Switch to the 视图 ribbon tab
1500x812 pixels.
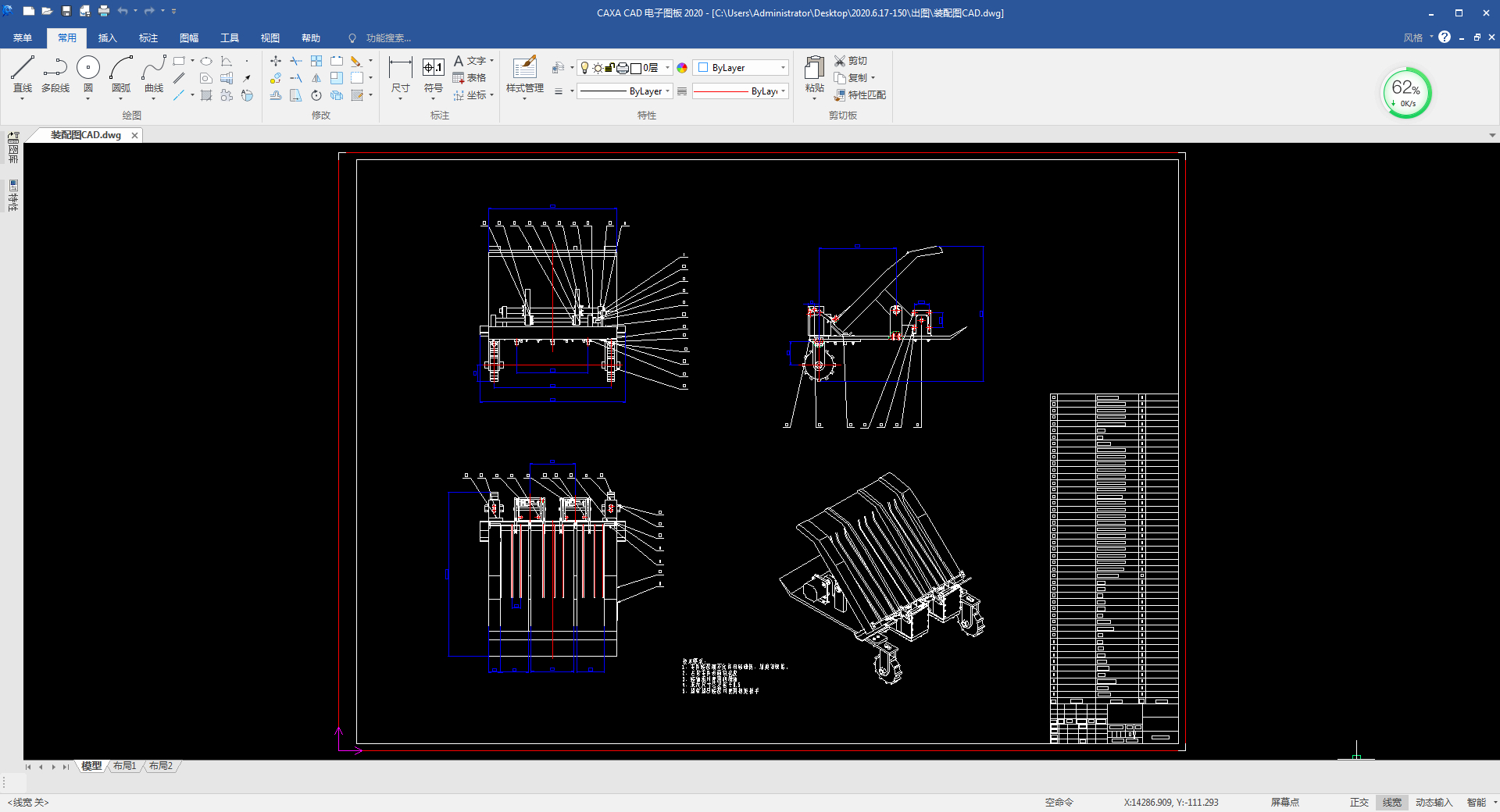pyautogui.click(x=270, y=37)
